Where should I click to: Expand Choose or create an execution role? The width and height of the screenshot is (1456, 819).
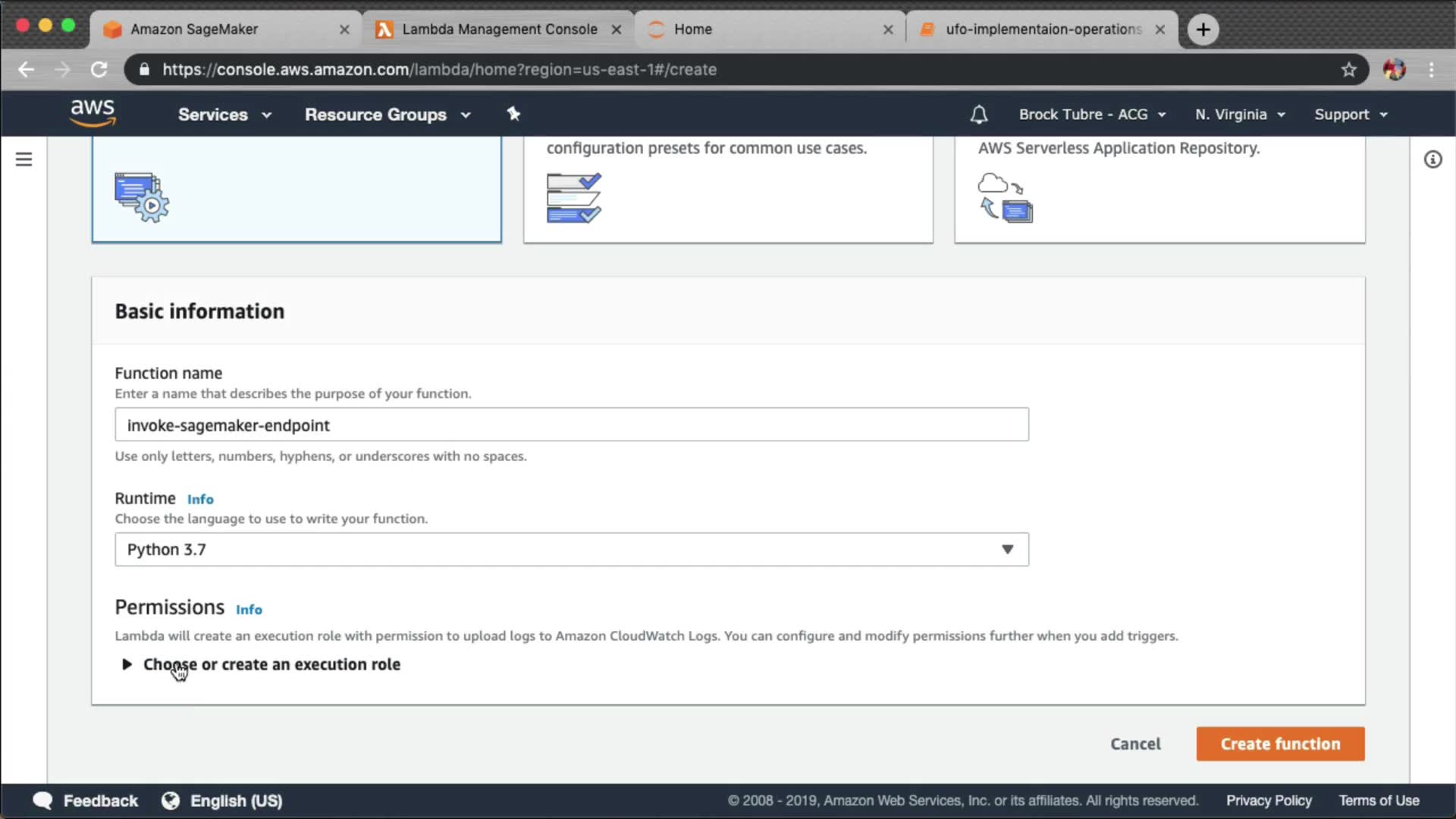click(271, 664)
